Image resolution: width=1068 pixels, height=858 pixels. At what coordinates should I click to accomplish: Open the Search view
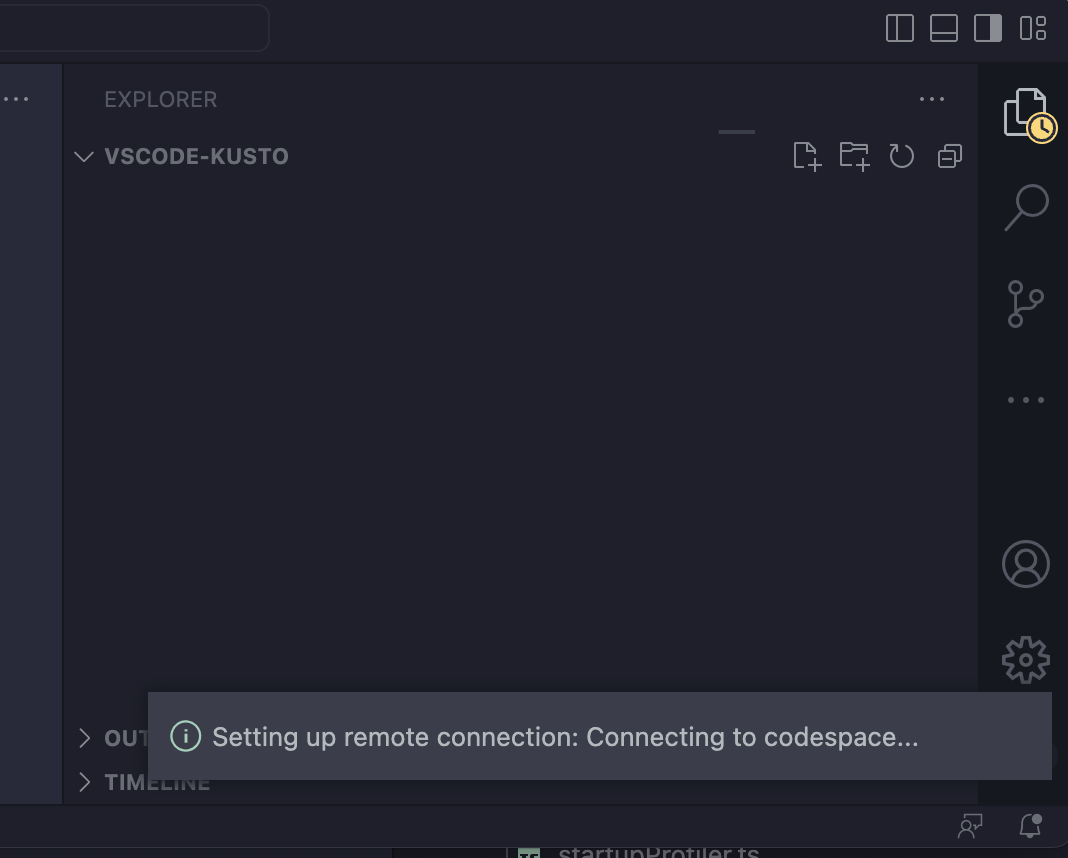pos(1025,205)
